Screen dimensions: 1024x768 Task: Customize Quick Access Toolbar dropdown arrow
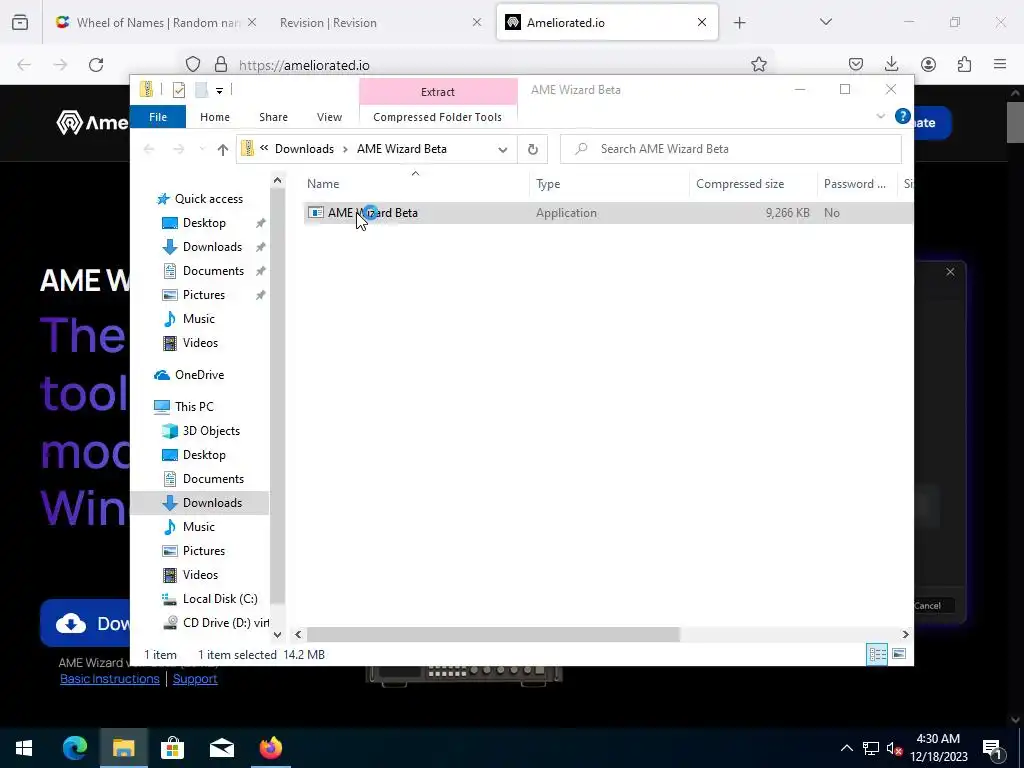click(x=219, y=91)
